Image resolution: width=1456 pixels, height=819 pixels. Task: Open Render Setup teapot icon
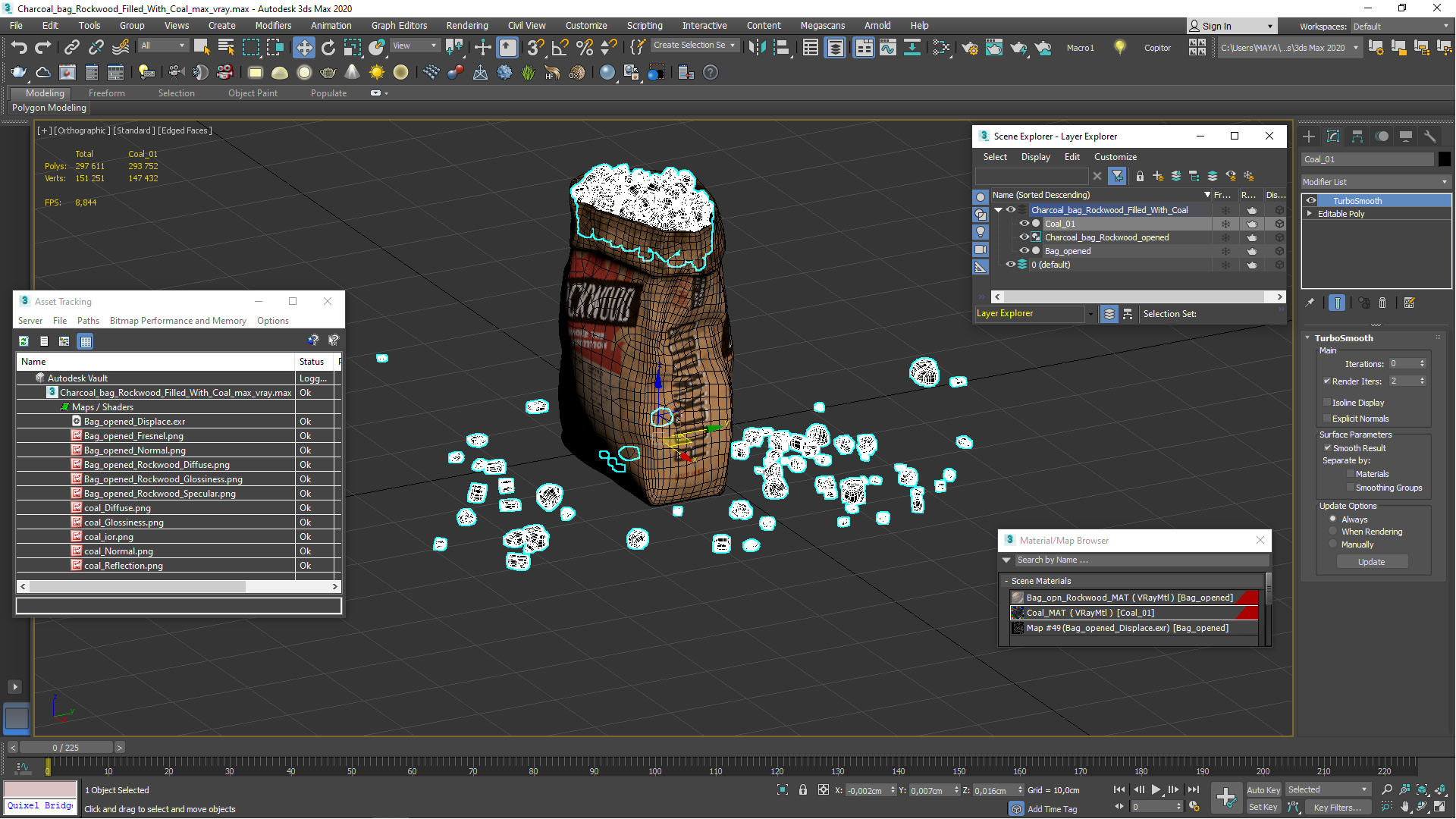point(969,47)
